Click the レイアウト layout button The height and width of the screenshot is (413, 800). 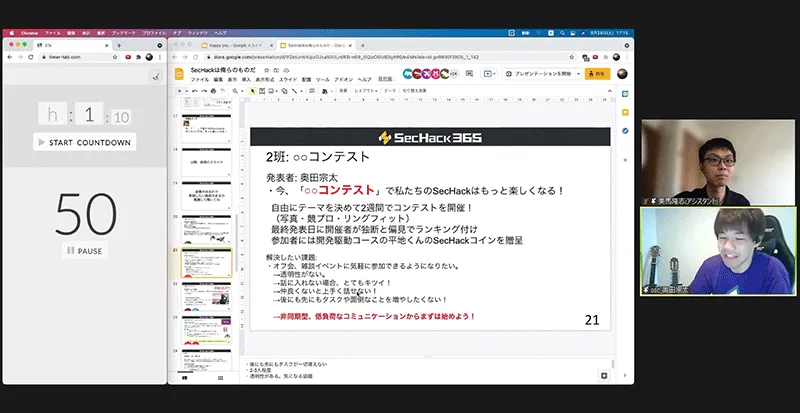(366, 91)
